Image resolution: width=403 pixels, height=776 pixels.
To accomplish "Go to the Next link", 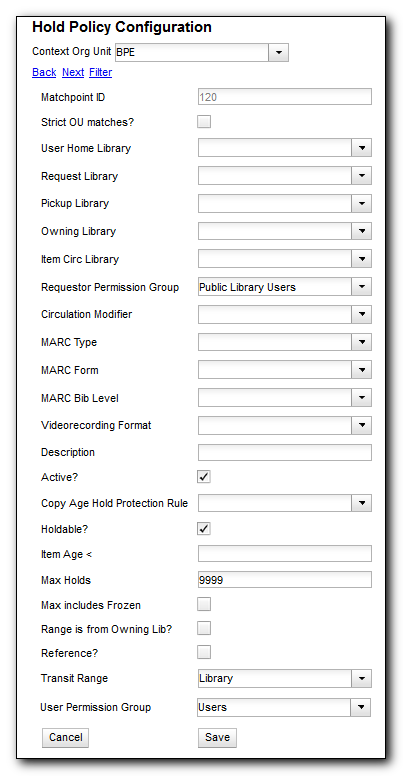I will pos(73,73).
